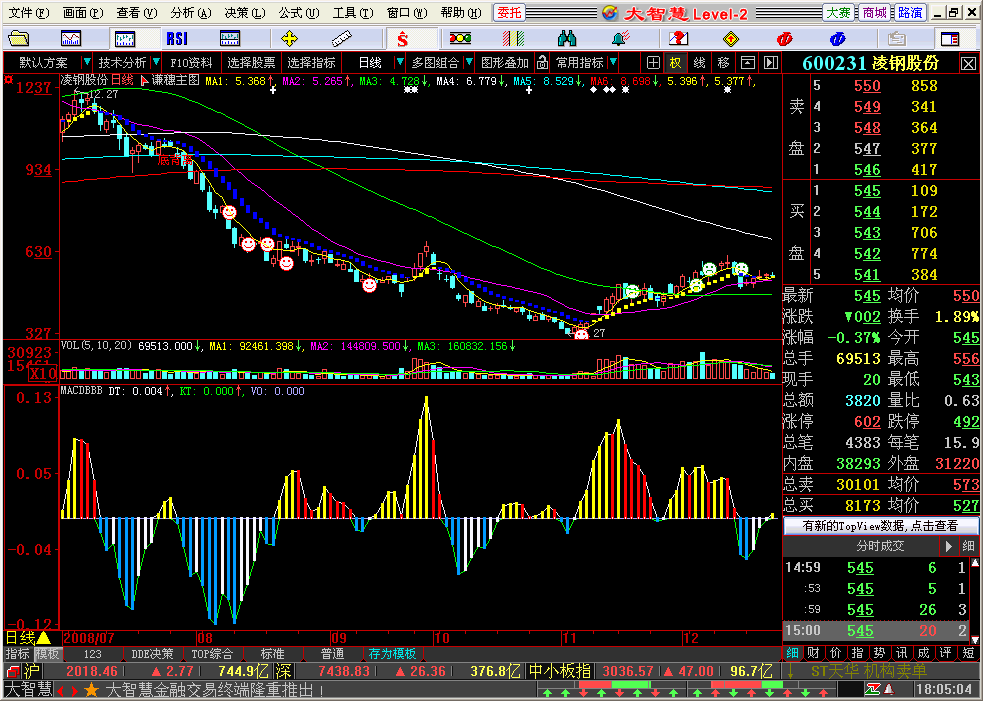
Task: Toggle the 指标 mode at bottom left
Action: coord(18,654)
